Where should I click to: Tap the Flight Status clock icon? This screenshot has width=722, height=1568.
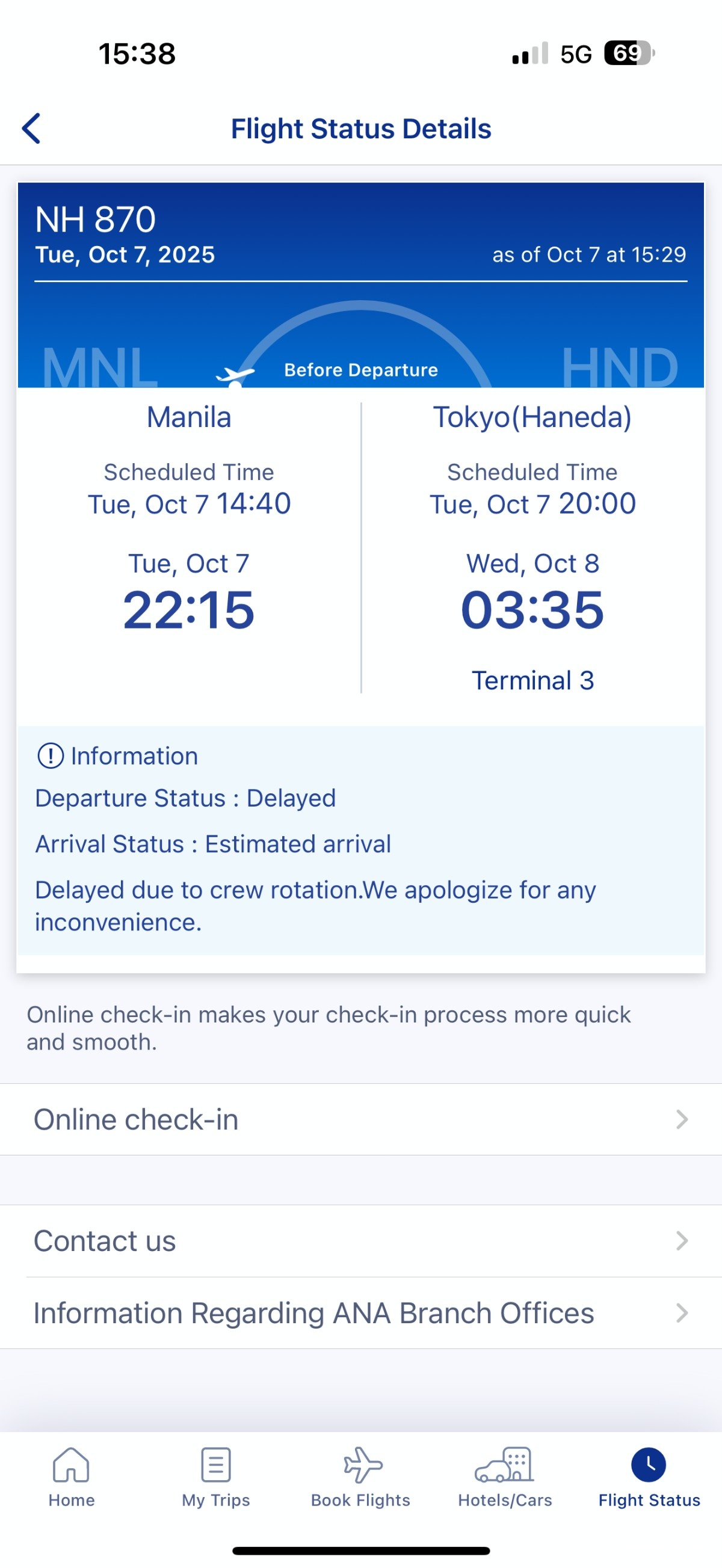pos(649,1464)
